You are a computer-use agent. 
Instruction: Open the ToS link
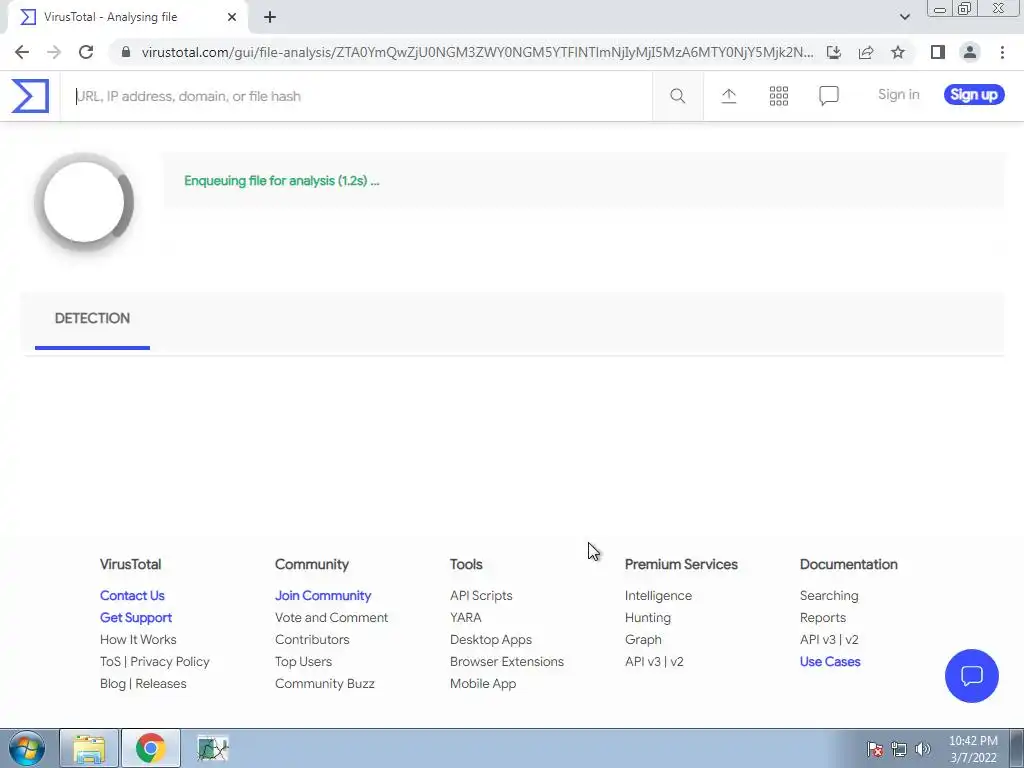click(x=110, y=662)
